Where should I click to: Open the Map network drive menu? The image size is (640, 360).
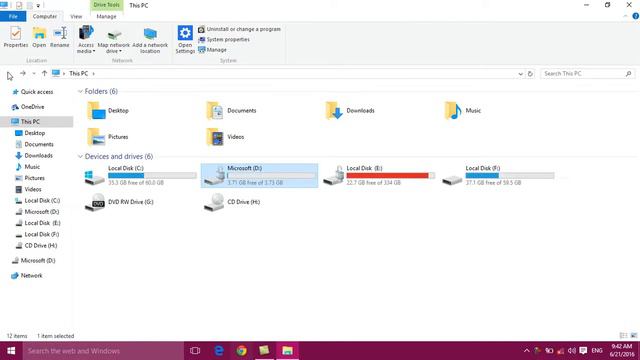pos(114,41)
